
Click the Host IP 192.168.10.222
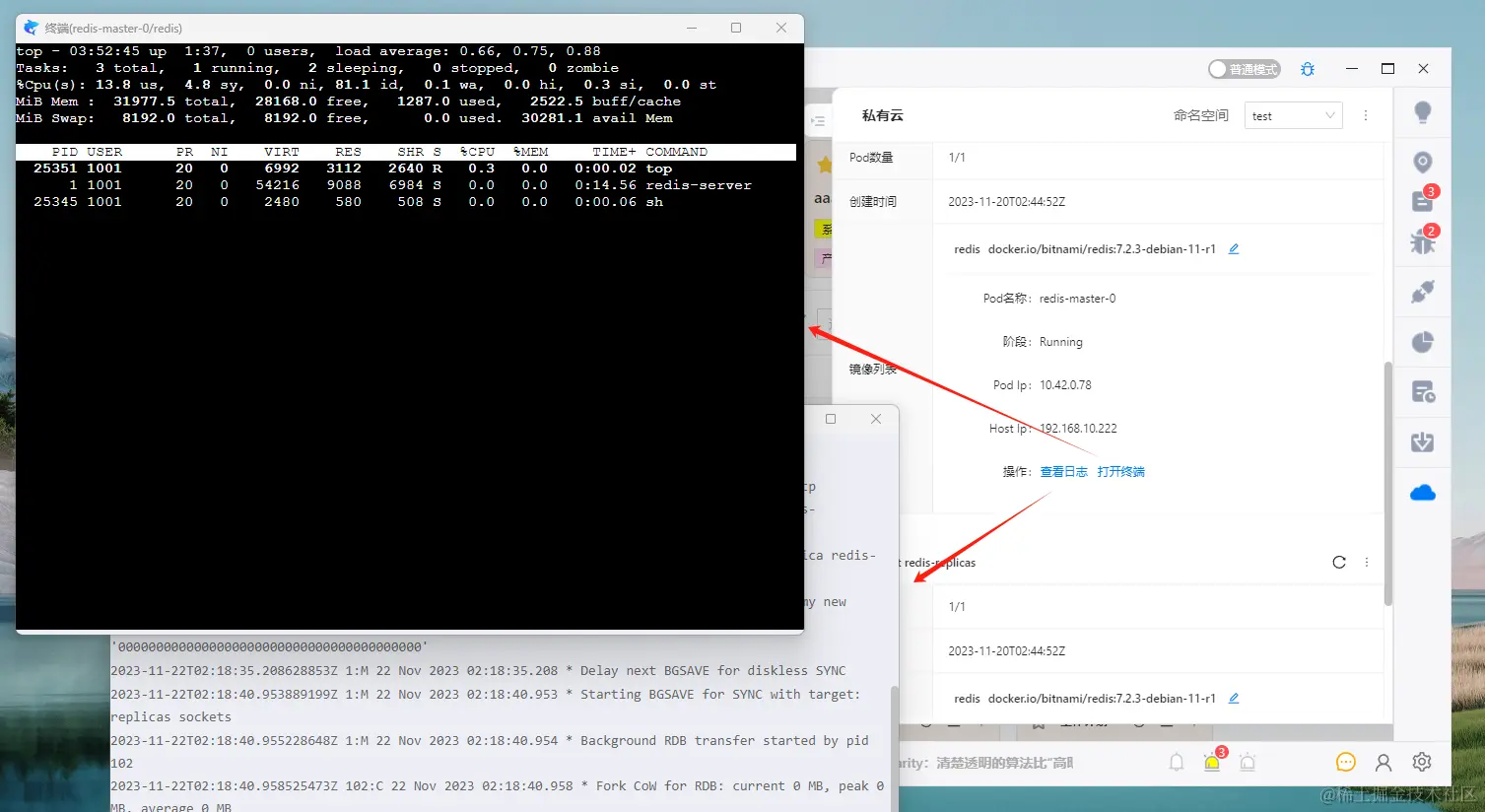tap(1078, 429)
